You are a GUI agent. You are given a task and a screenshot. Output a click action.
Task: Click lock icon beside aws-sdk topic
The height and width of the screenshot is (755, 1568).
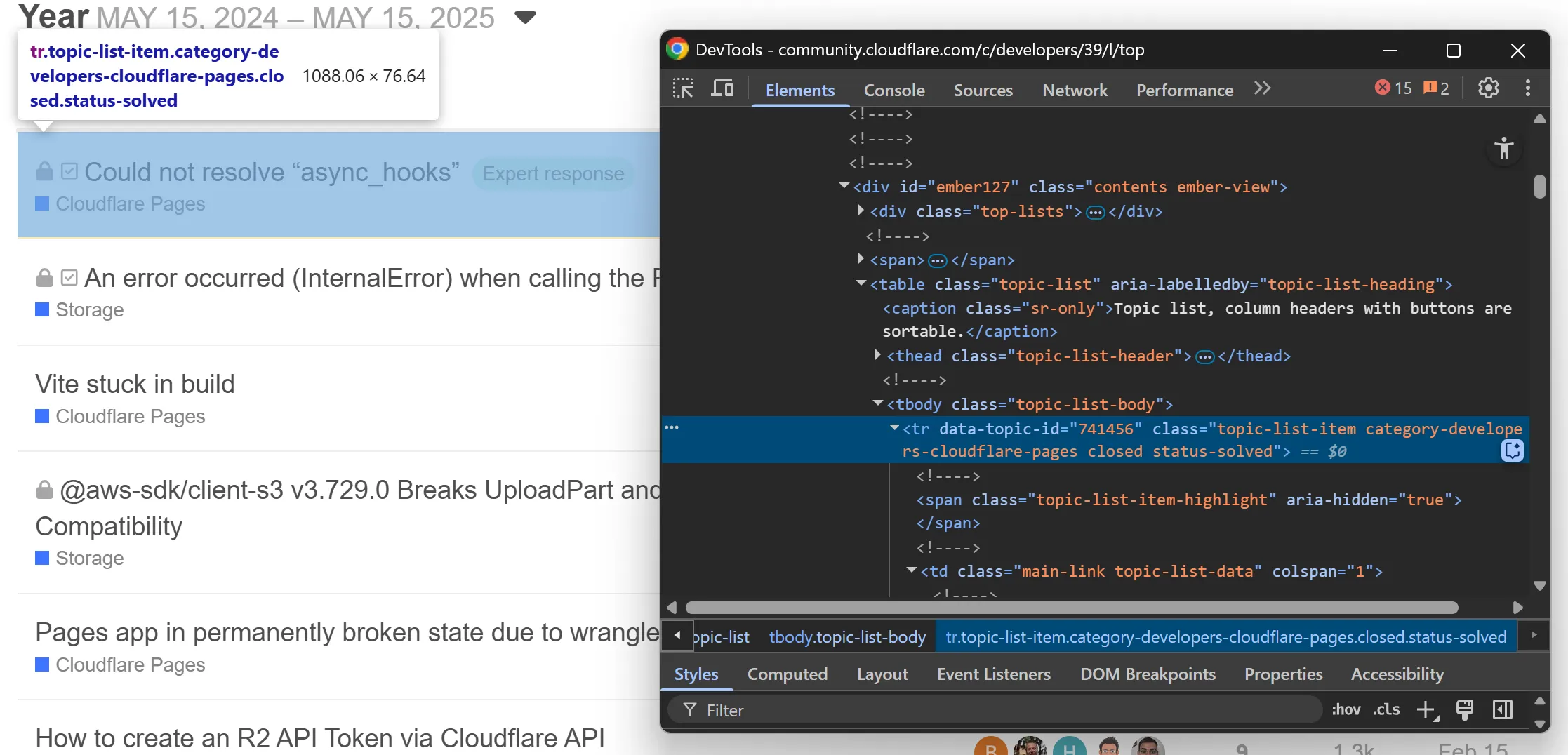tap(45, 489)
